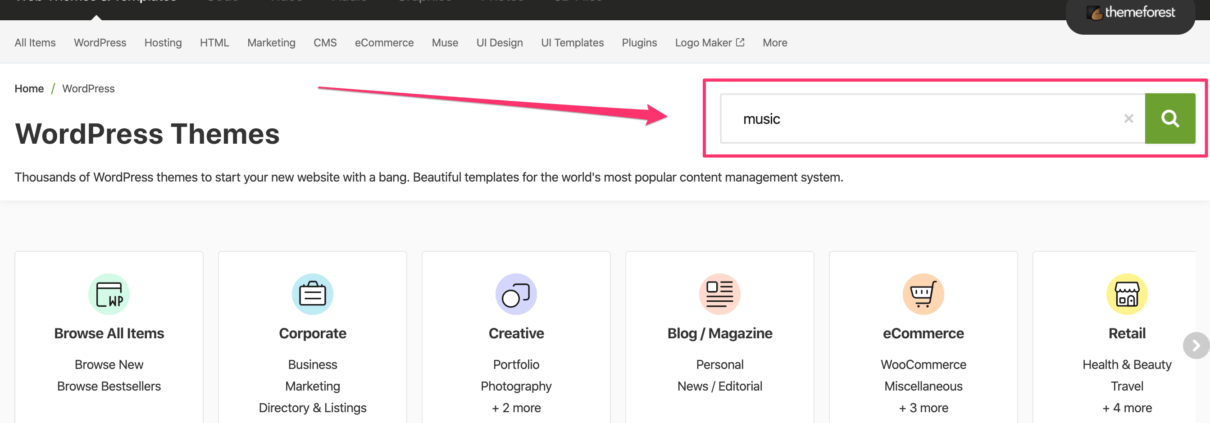Click the Retail storefront icon
Image resolution: width=1210 pixels, height=423 pixels.
[1127, 294]
